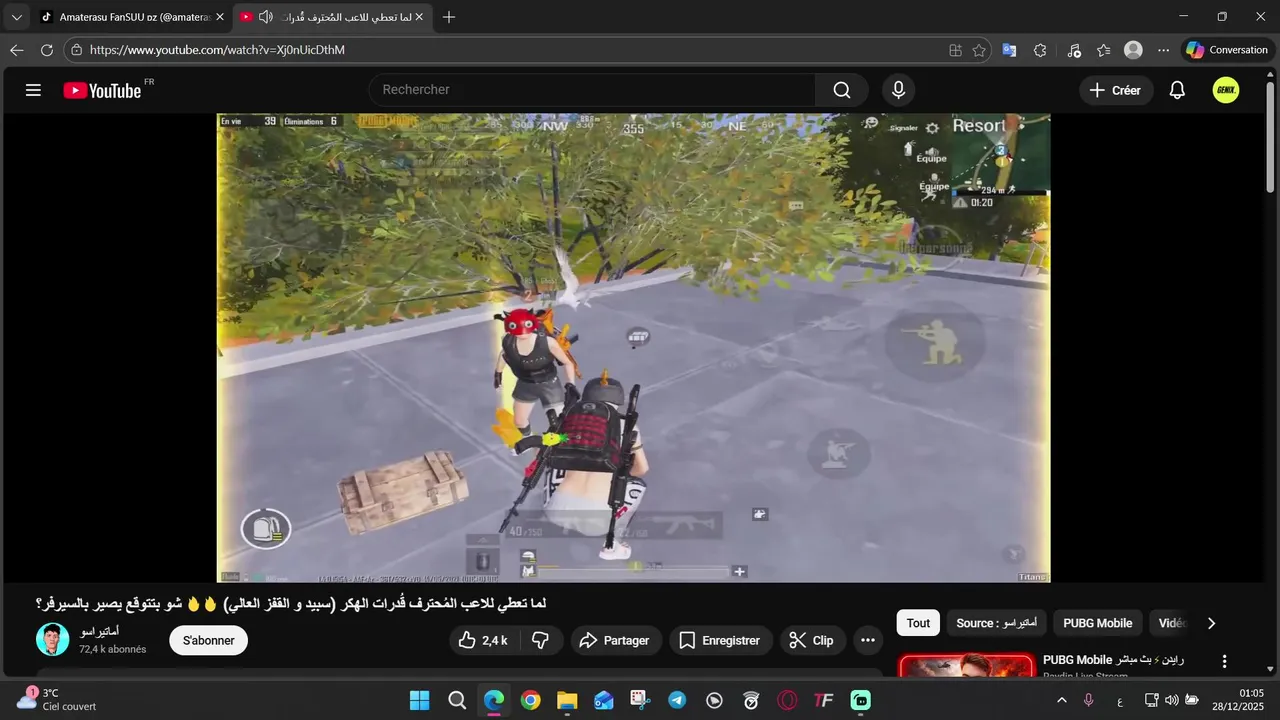Open the tab actions dropdown arrow
The height and width of the screenshot is (720, 1280).
coord(16,17)
